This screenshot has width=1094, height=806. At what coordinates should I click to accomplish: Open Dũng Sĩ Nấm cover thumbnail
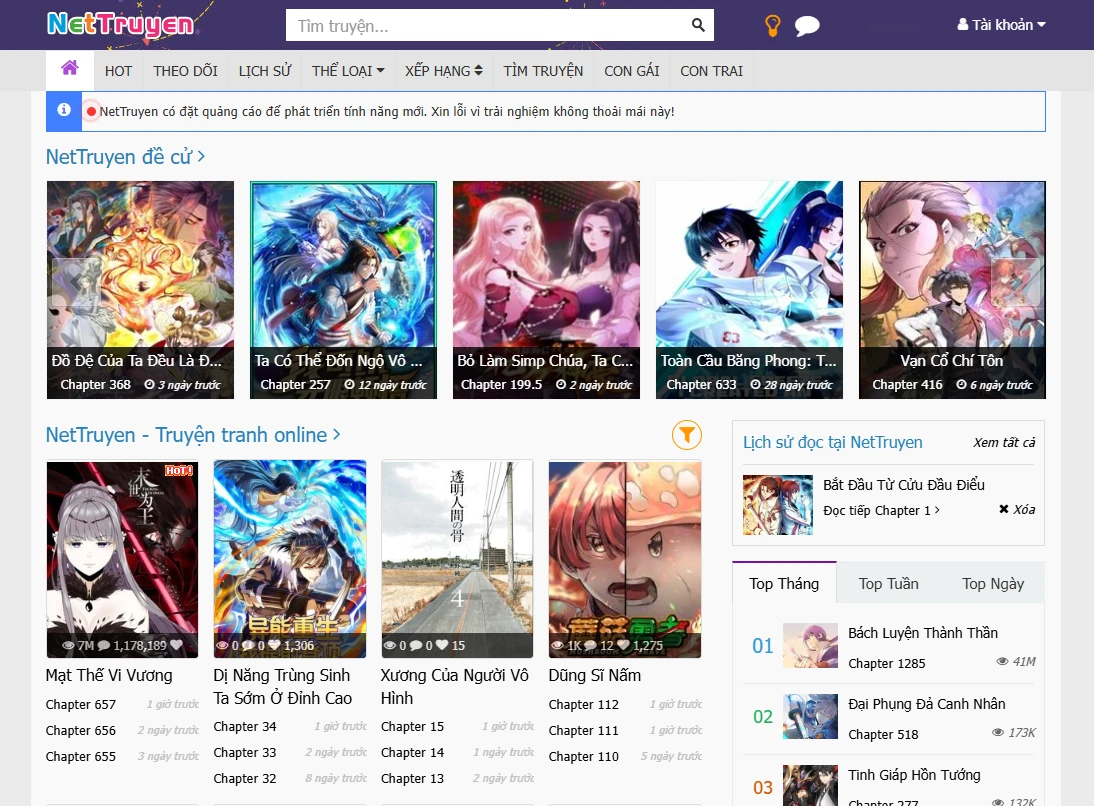coord(624,558)
